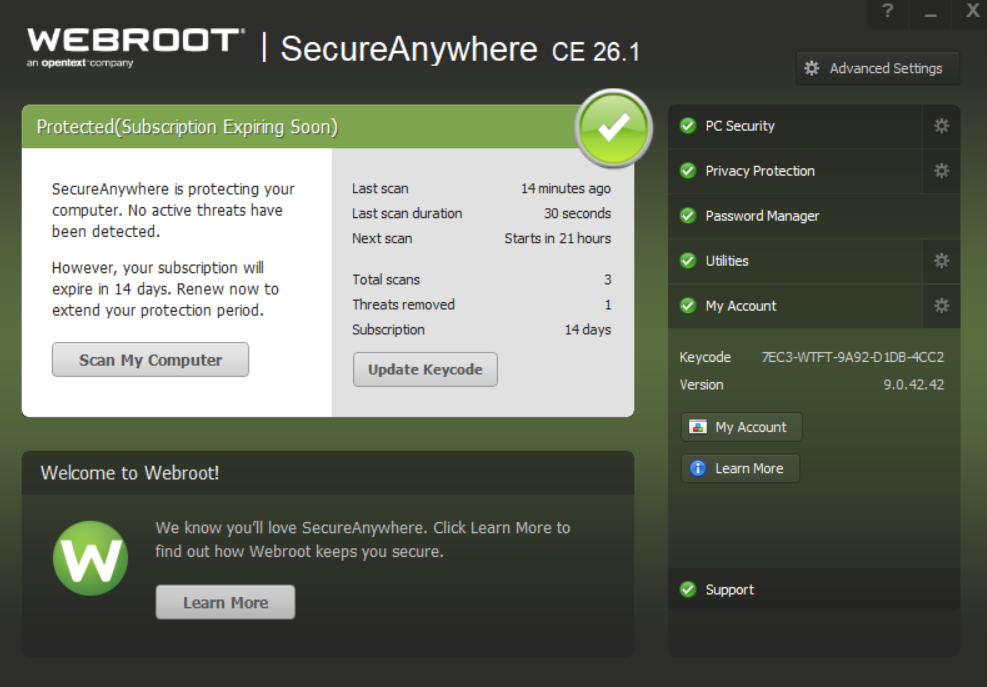Click the PC Security settings gear icon
Image resolution: width=987 pixels, height=687 pixels.
[x=940, y=126]
